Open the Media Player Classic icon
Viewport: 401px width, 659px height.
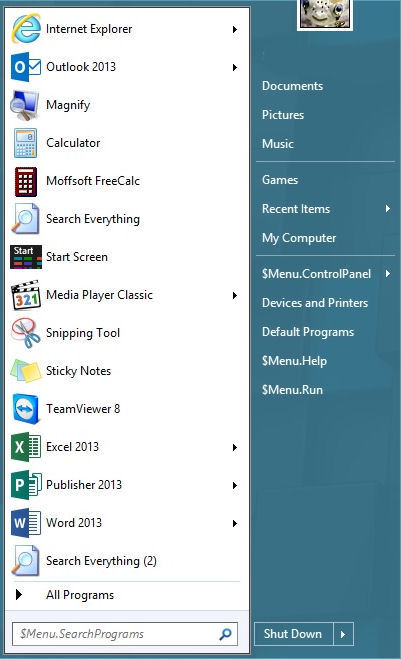[26, 295]
